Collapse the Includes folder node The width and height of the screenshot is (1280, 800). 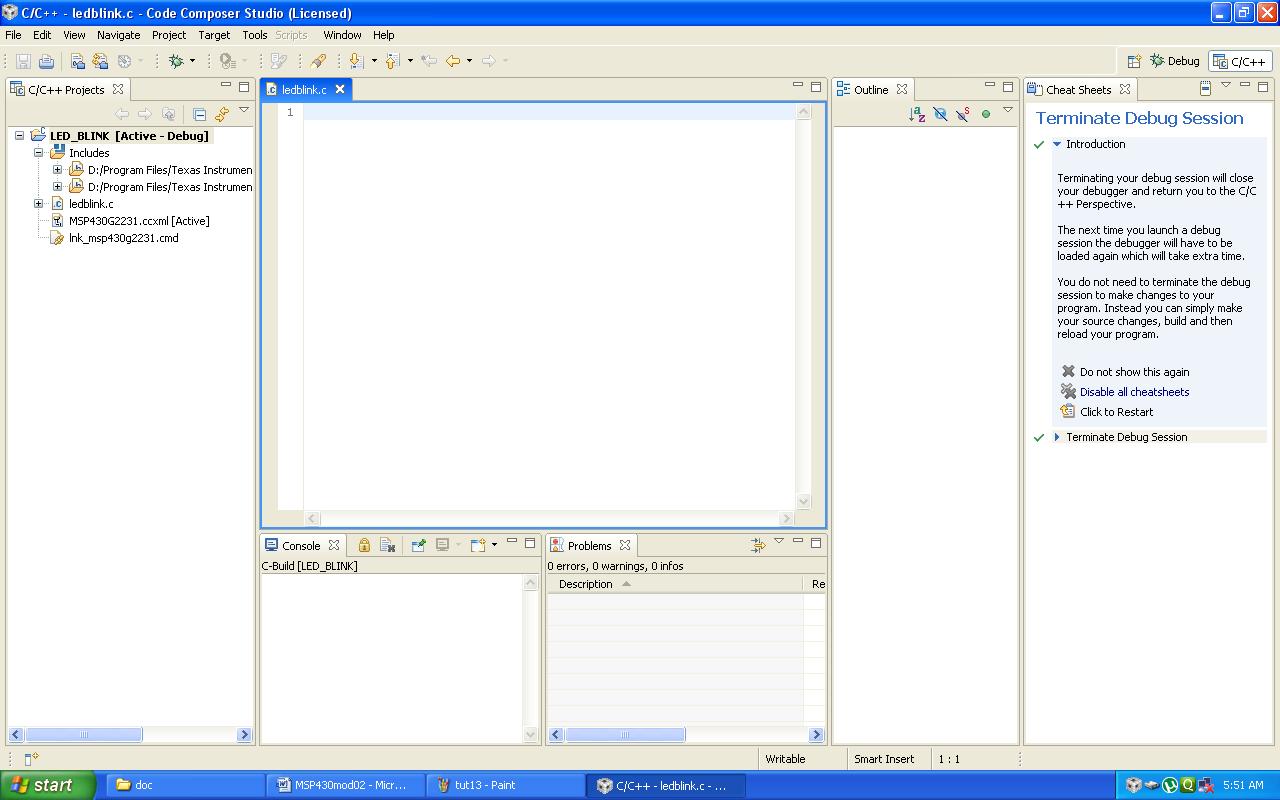pyautogui.click(x=38, y=152)
